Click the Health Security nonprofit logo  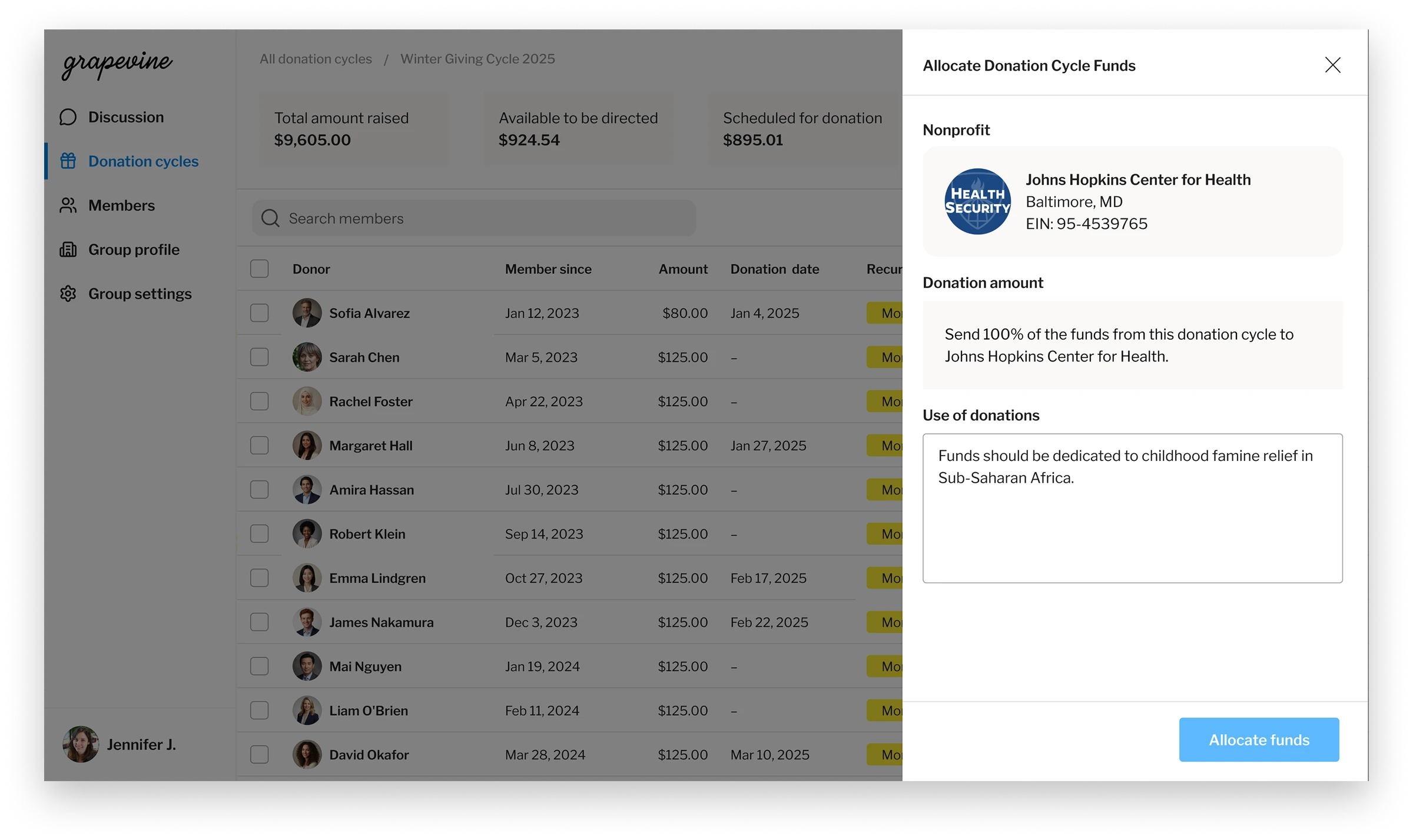[977, 201]
